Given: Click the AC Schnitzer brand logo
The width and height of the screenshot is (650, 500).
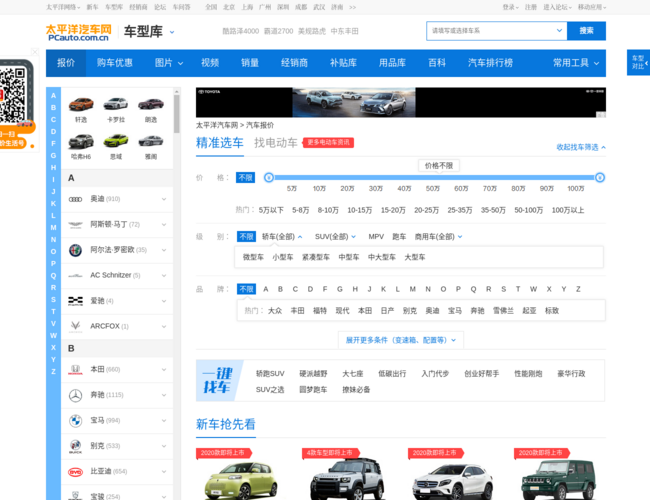Looking at the screenshot, I should coord(75,276).
